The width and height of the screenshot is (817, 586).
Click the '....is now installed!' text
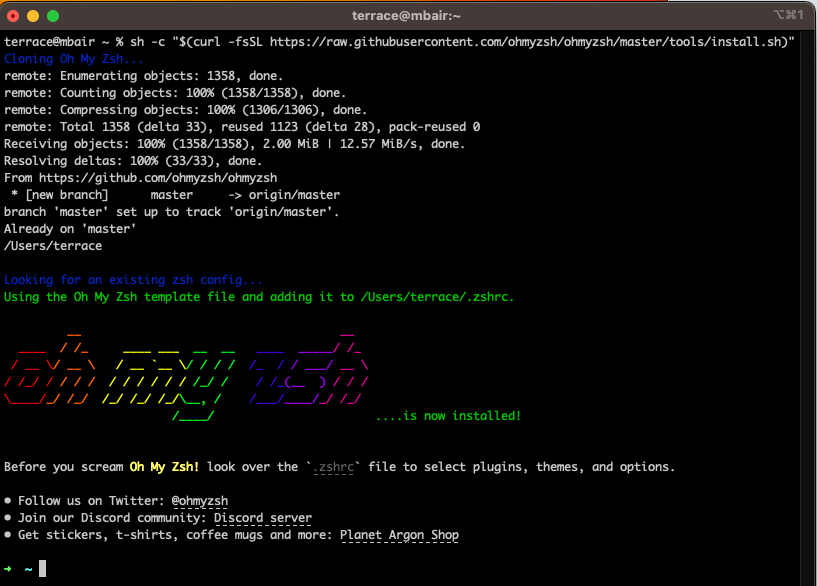pos(448,416)
